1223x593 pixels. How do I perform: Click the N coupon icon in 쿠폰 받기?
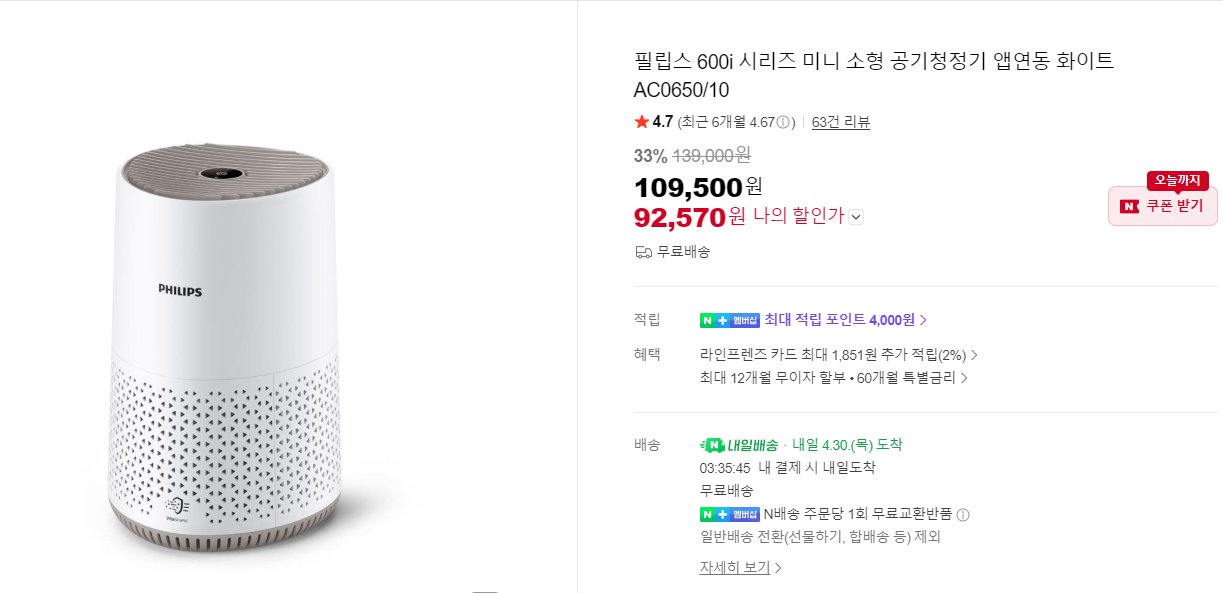coord(1129,206)
